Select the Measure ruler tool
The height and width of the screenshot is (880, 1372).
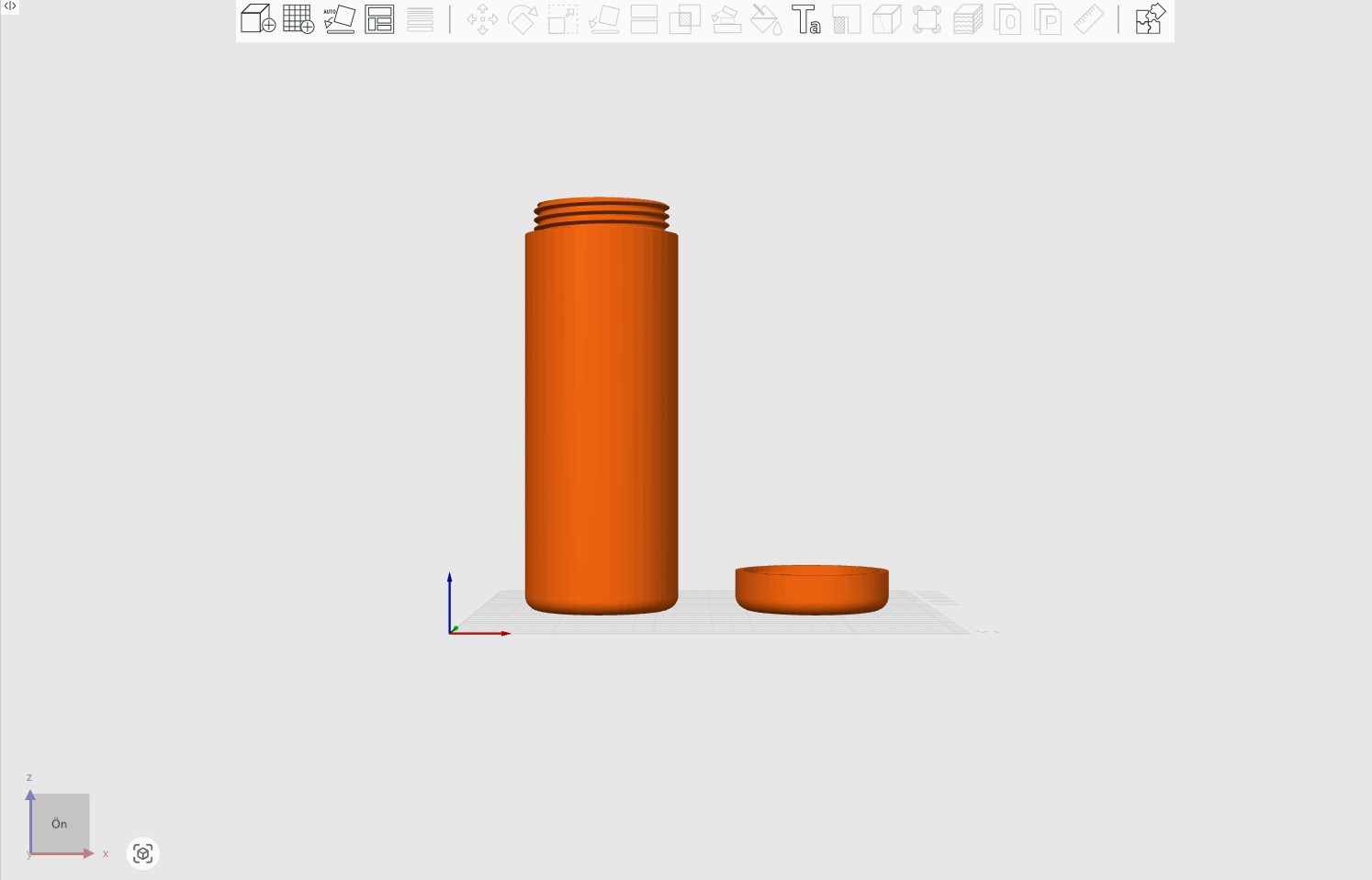[x=1089, y=19]
